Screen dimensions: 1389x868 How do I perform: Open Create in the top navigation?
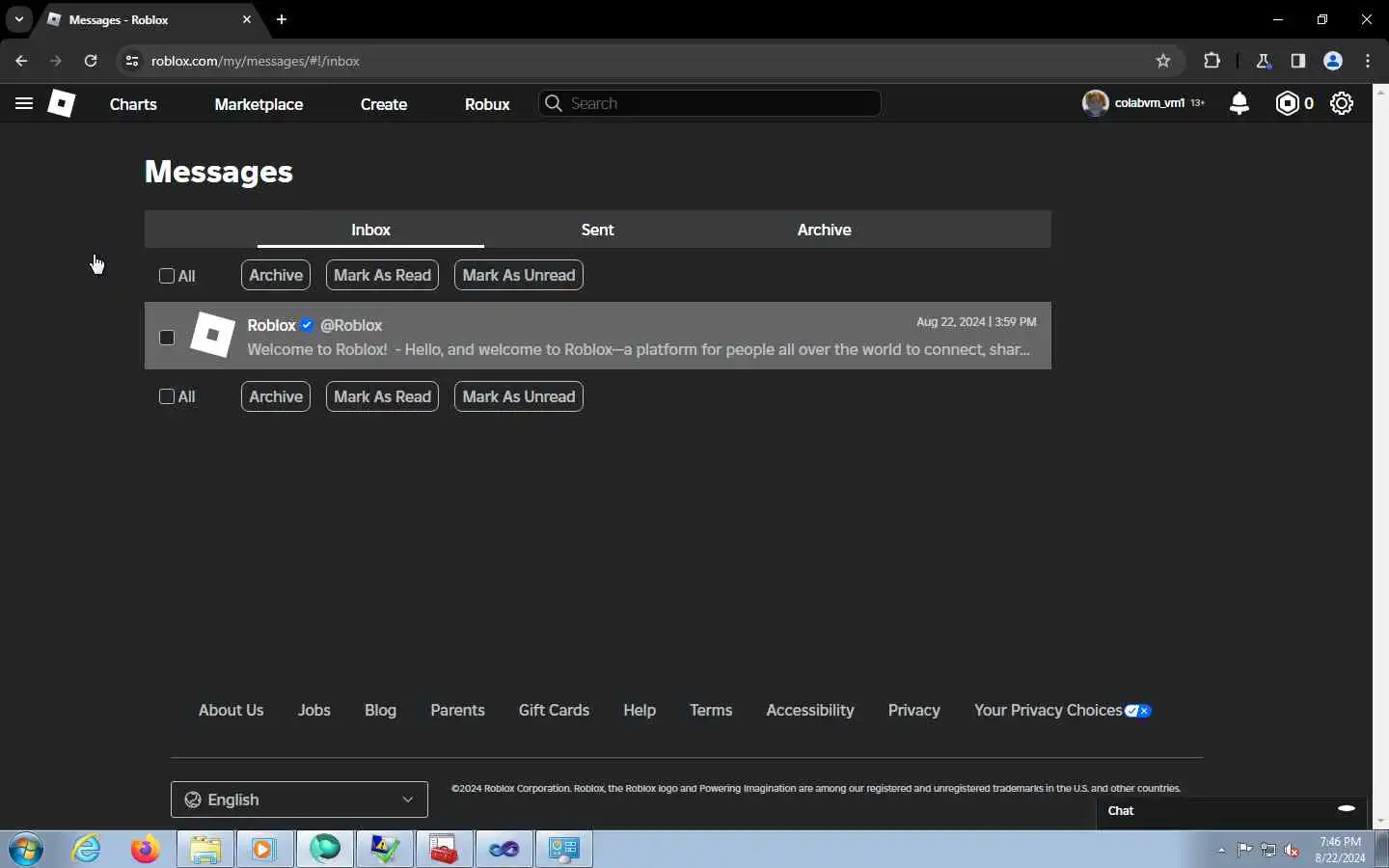[384, 104]
